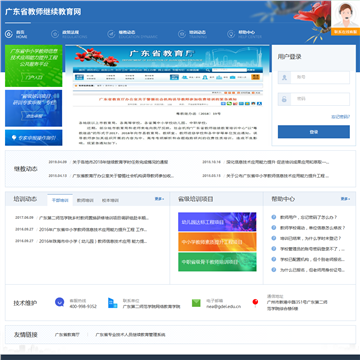Open news 关于公布广东省中小学教师信息技术 item

[278, 176]
